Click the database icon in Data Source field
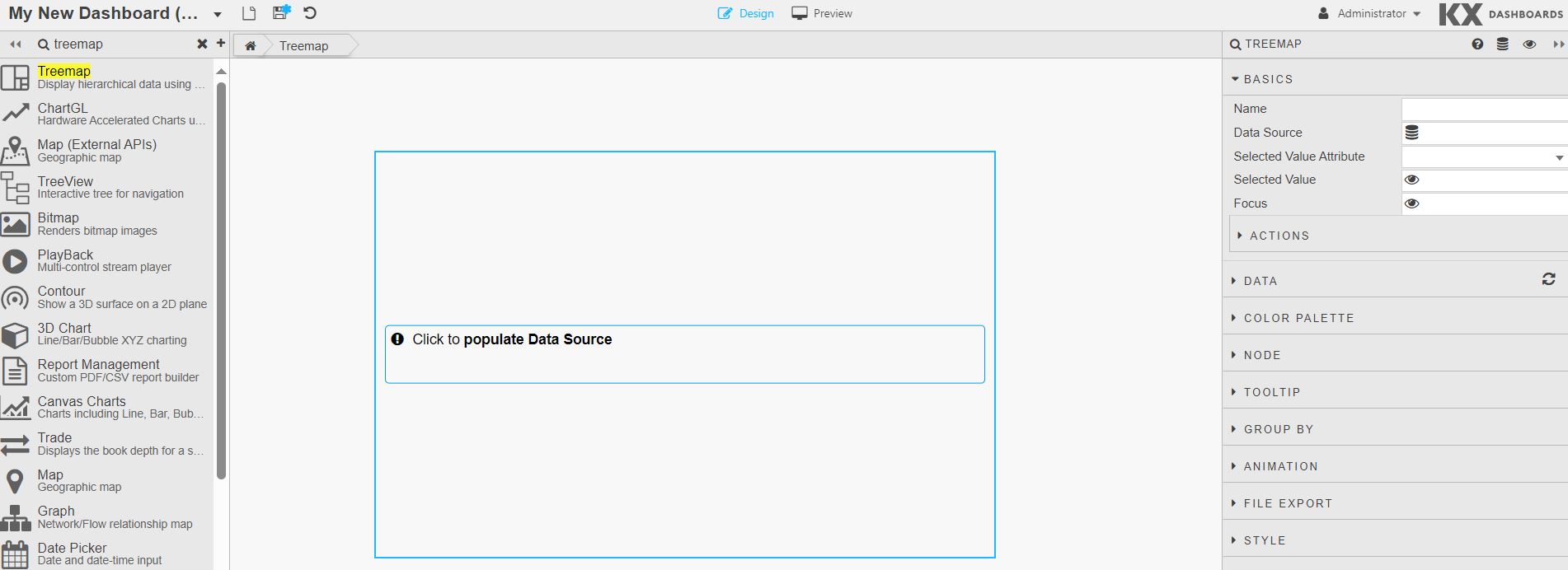 (1412, 133)
